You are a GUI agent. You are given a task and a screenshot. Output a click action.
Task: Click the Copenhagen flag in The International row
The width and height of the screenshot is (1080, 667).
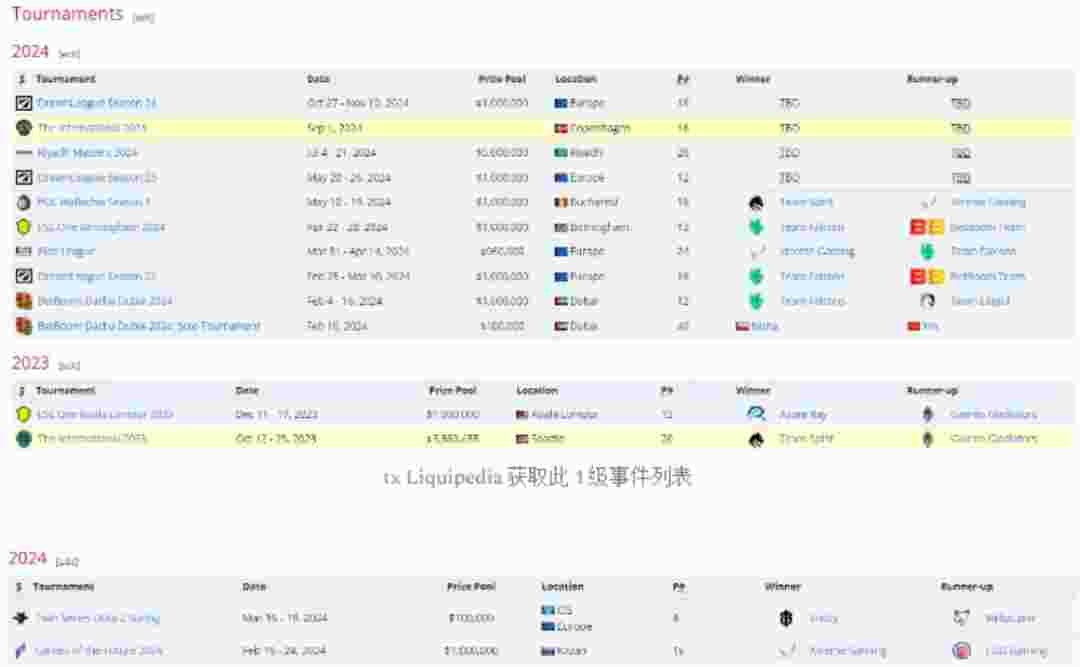click(561, 128)
